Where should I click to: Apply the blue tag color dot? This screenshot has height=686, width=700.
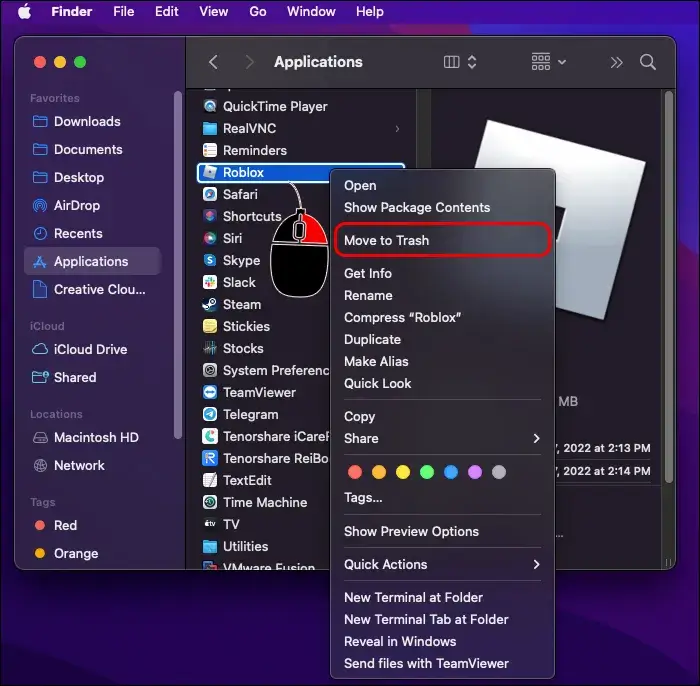451,472
